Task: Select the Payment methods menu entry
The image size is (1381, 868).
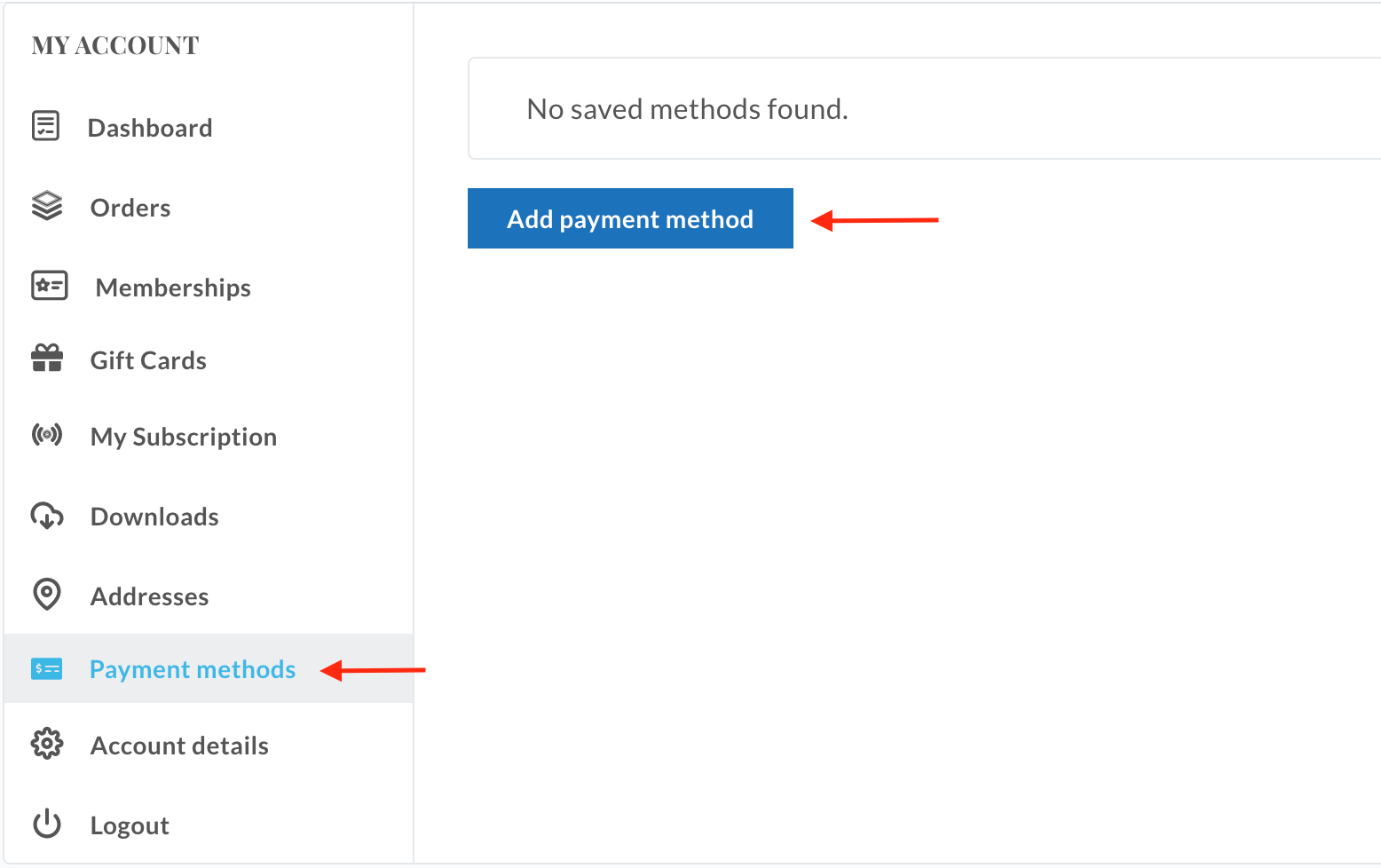Action: pyautogui.click(x=193, y=669)
